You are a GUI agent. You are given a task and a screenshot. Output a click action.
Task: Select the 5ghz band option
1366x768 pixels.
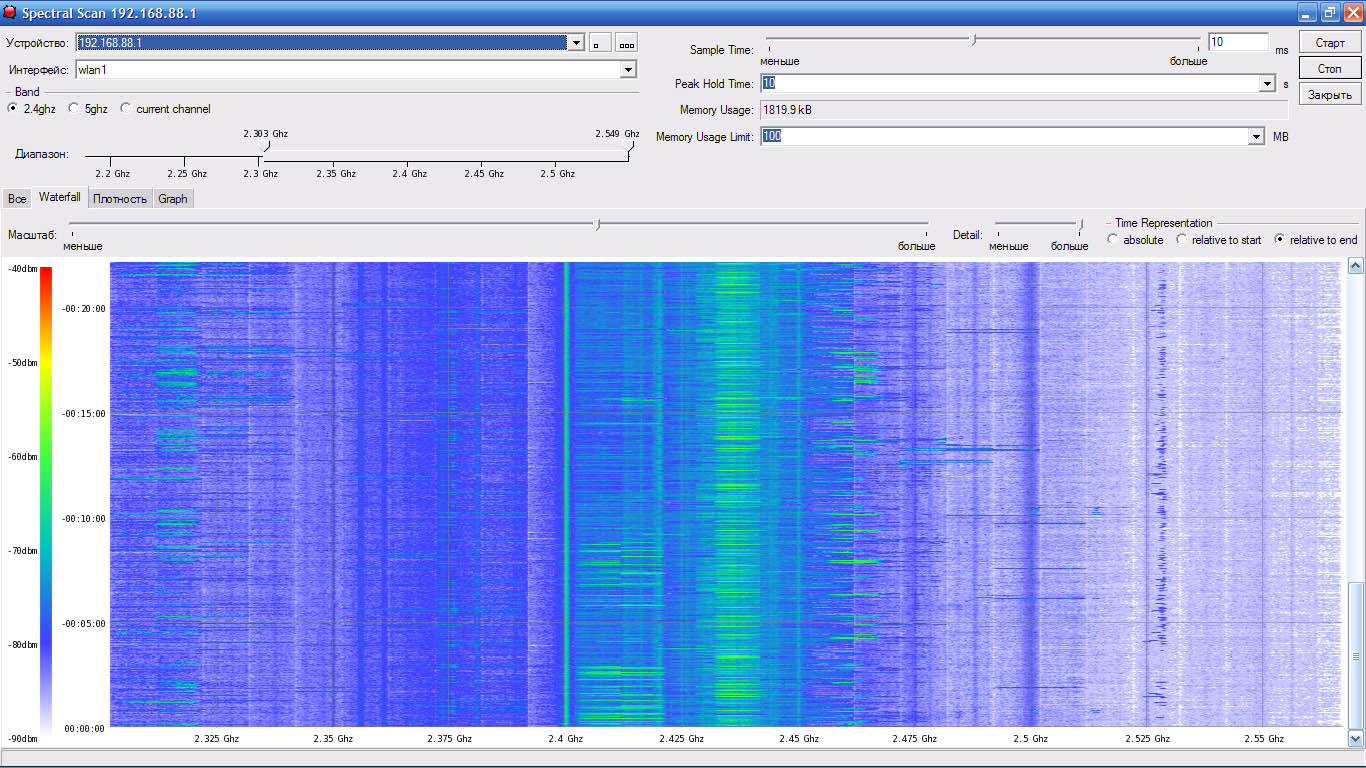click(74, 108)
